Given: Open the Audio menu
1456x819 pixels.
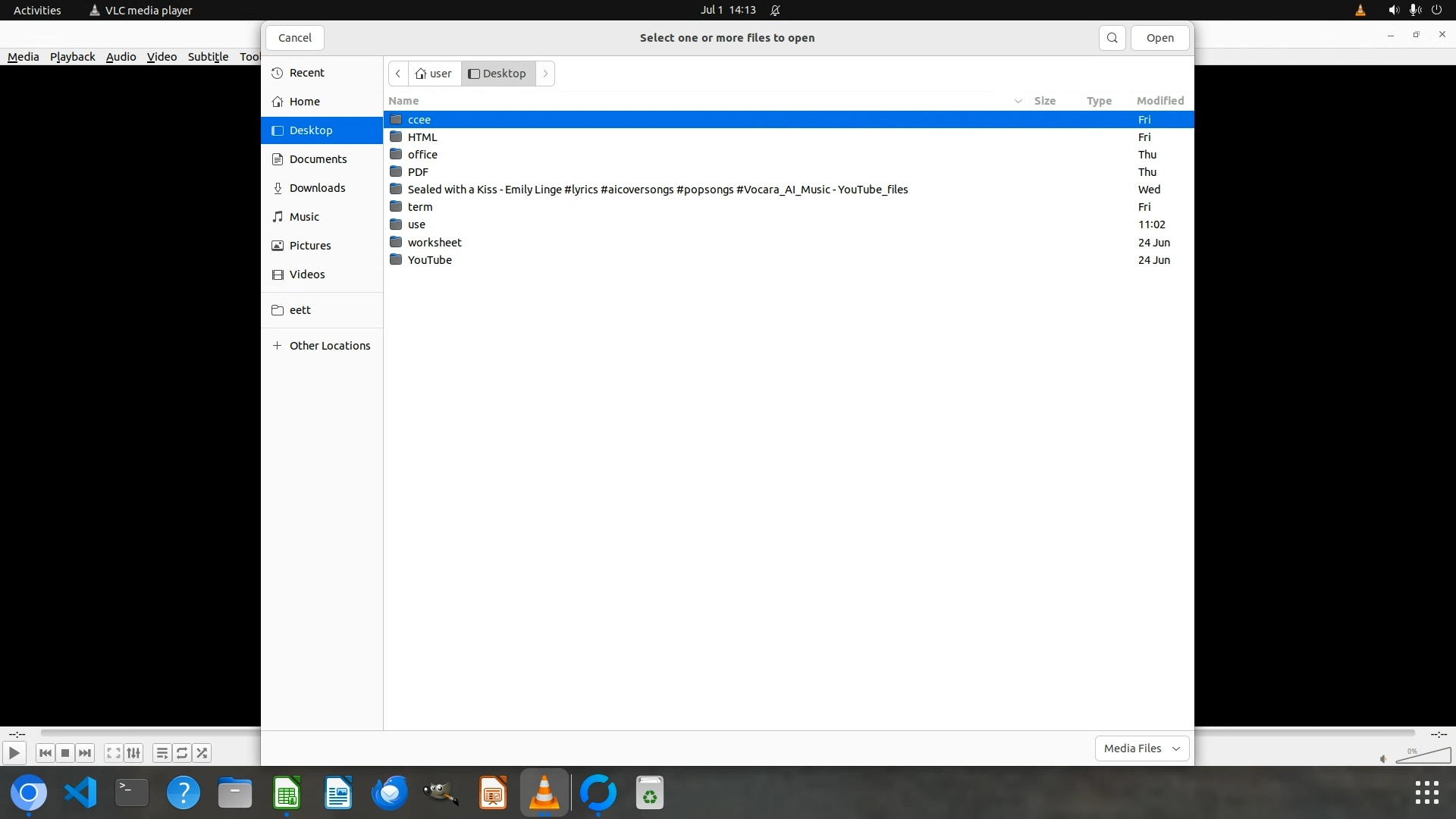Looking at the screenshot, I should pos(121,57).
